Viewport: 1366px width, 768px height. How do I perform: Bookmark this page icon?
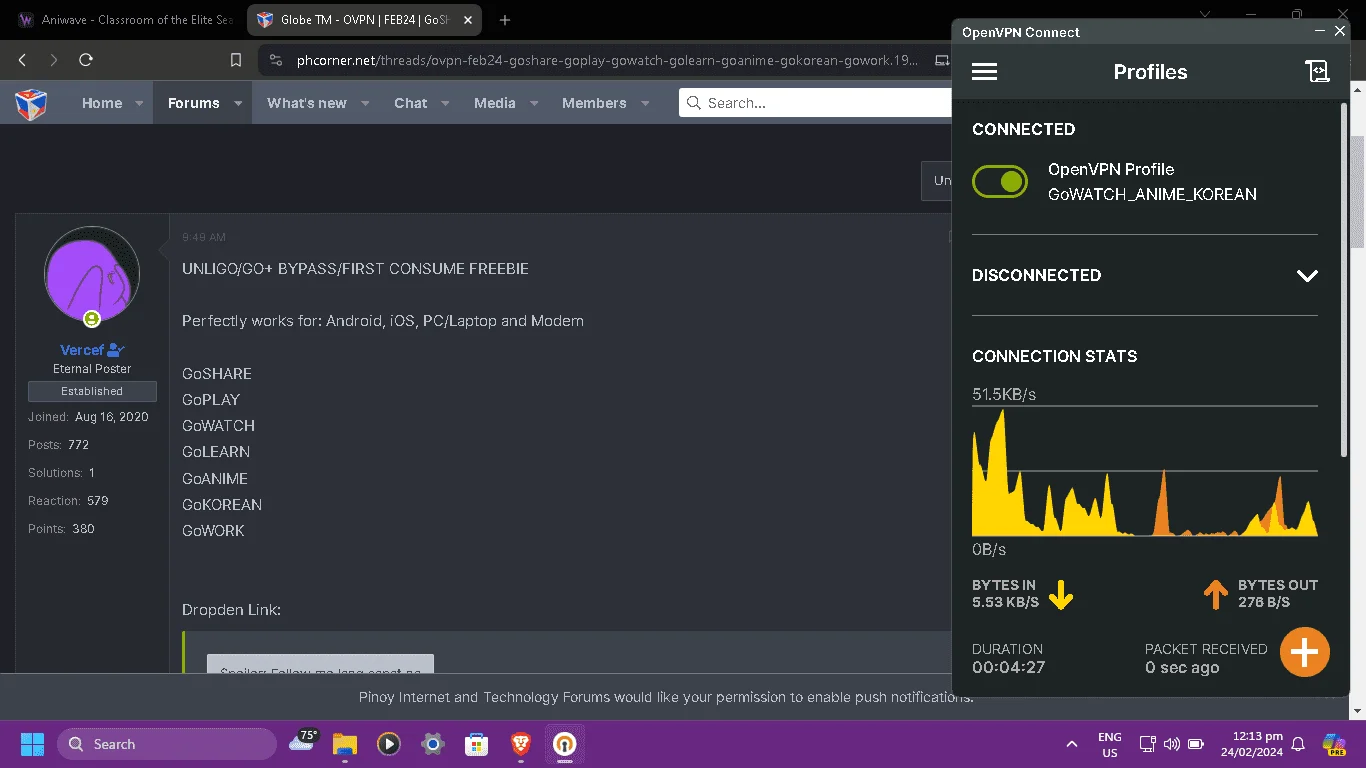(x=236, y=60)
